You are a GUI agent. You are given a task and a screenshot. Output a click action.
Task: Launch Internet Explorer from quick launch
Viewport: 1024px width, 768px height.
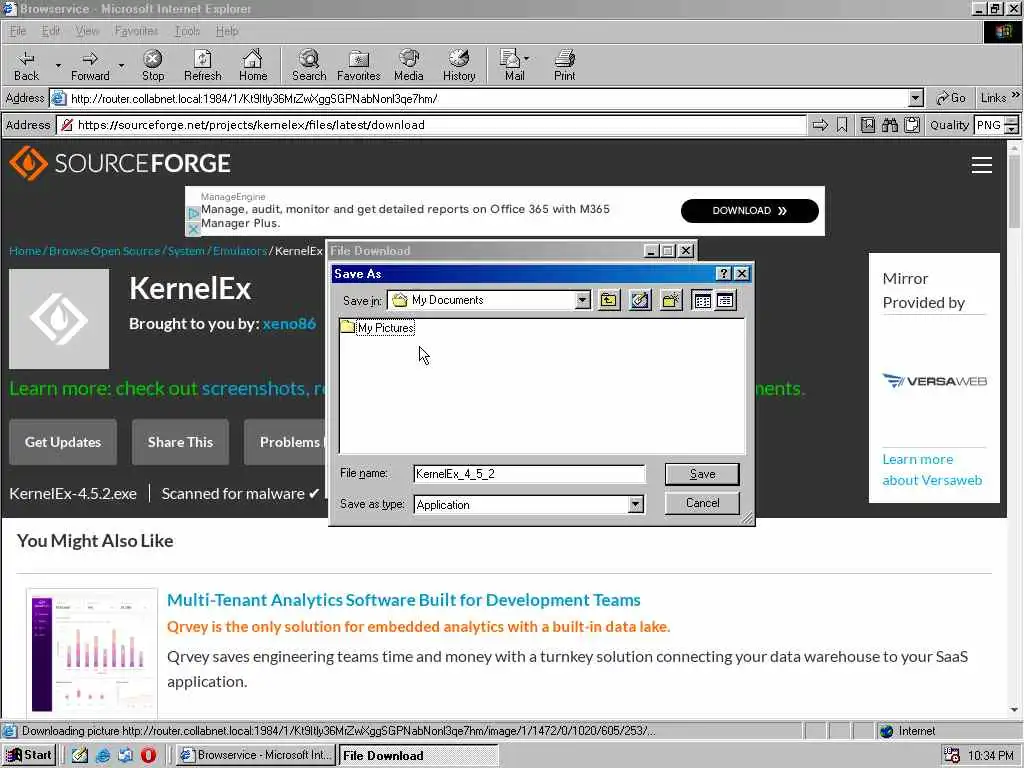tap(103, 755)
